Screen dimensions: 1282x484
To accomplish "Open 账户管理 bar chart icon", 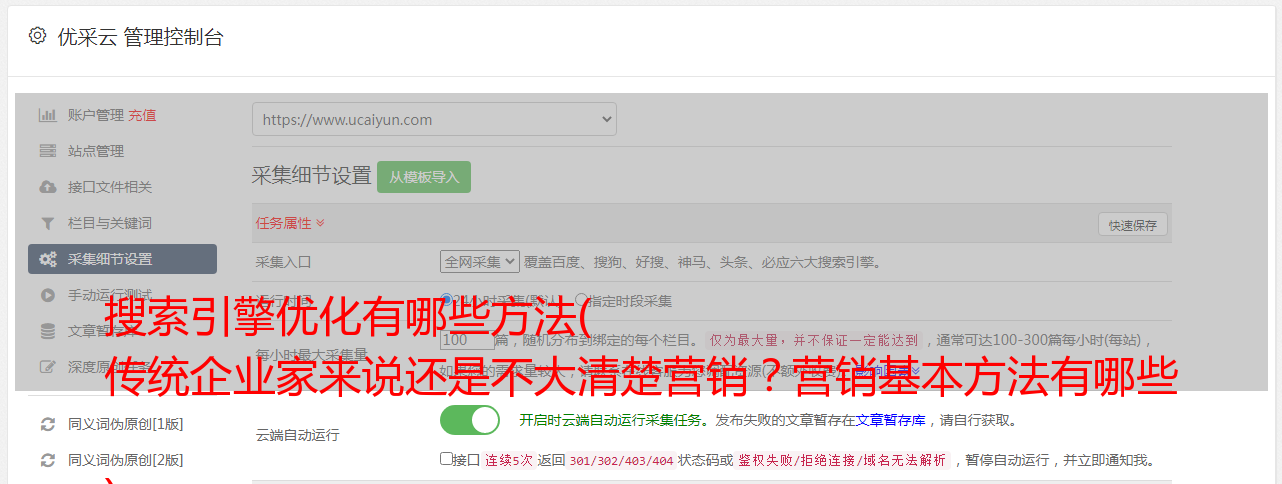I will (47, 115).
